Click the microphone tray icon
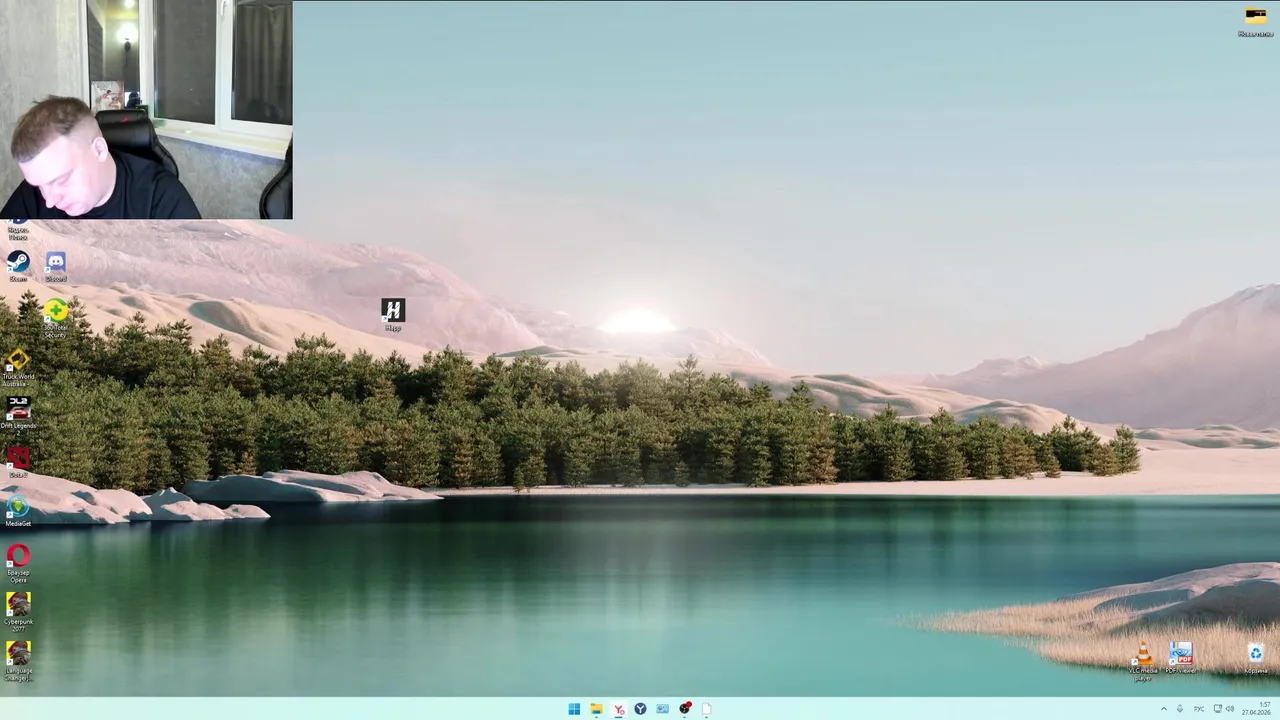The image size is (1280, 720). 1180,709
